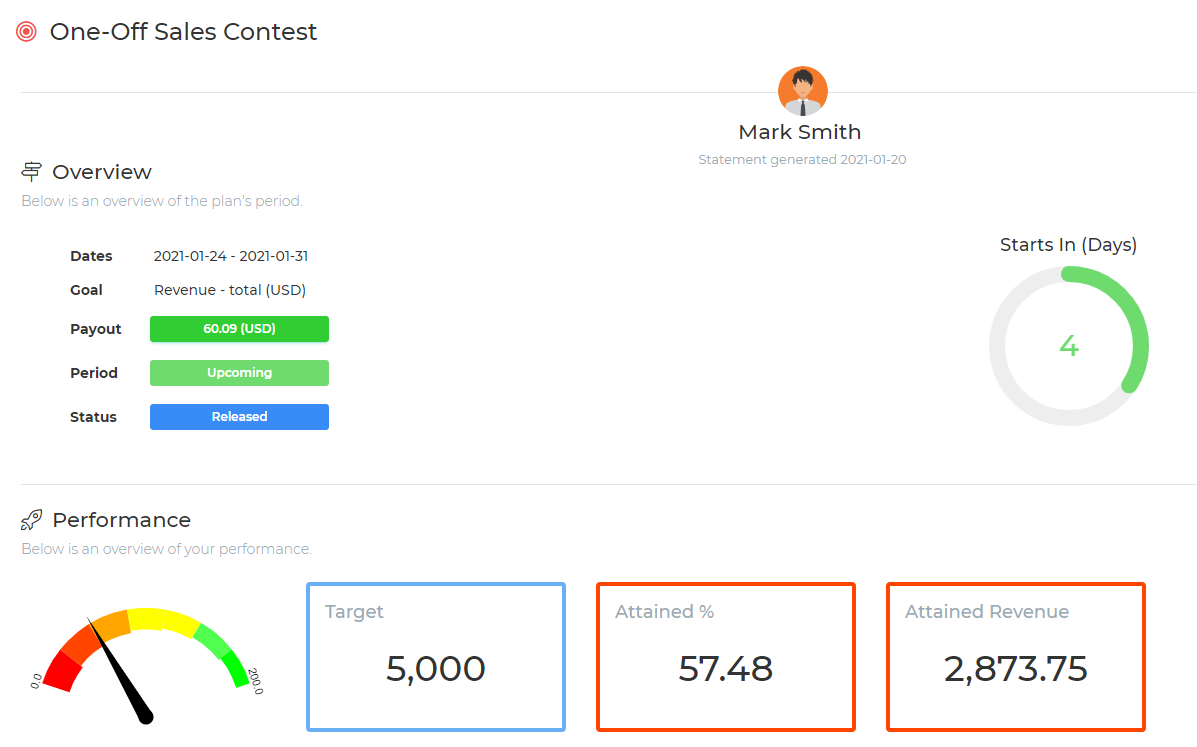Image resolution: width=1197 pixels, height=747 pixels.
Task: Click the Starts In (Days) circular progress ring
Action: 1136,320
